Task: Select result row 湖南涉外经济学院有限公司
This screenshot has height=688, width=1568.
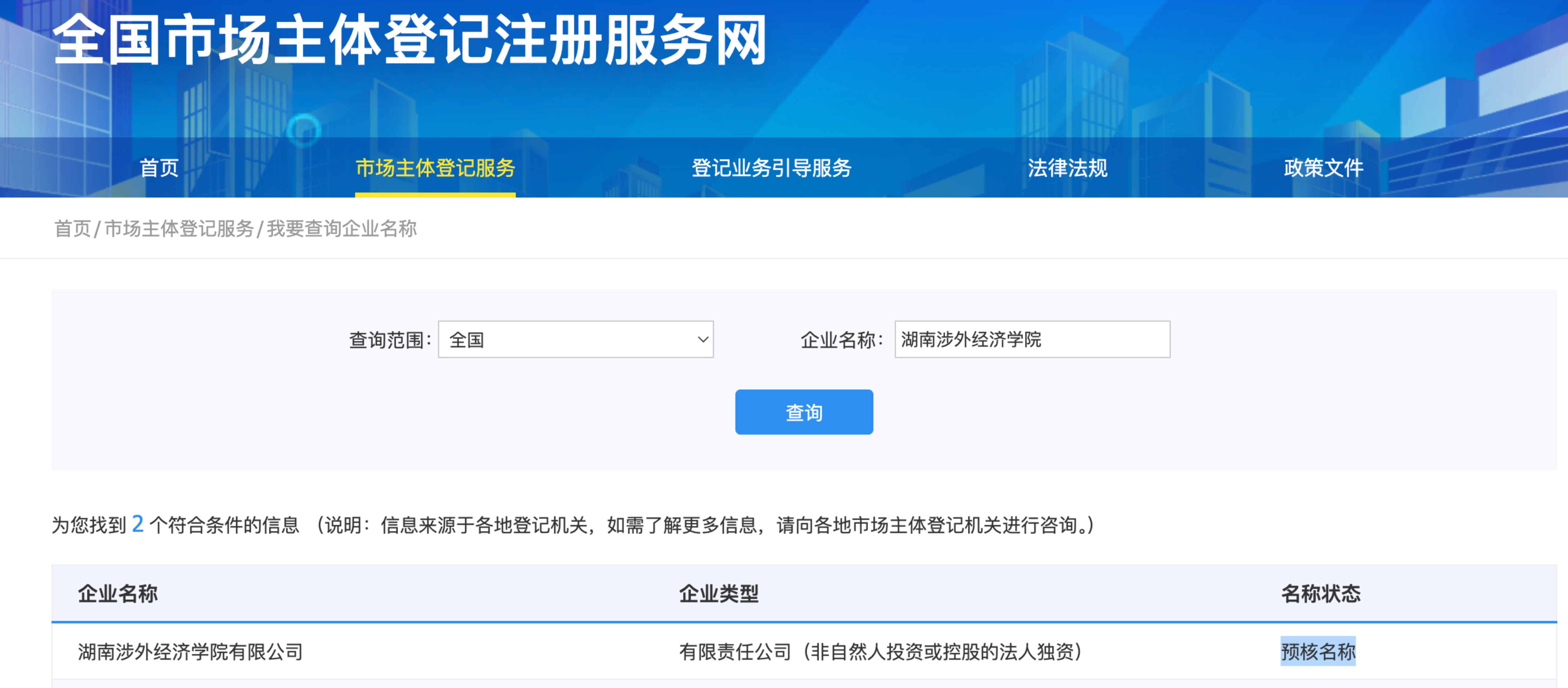Action: pos(190,652)
